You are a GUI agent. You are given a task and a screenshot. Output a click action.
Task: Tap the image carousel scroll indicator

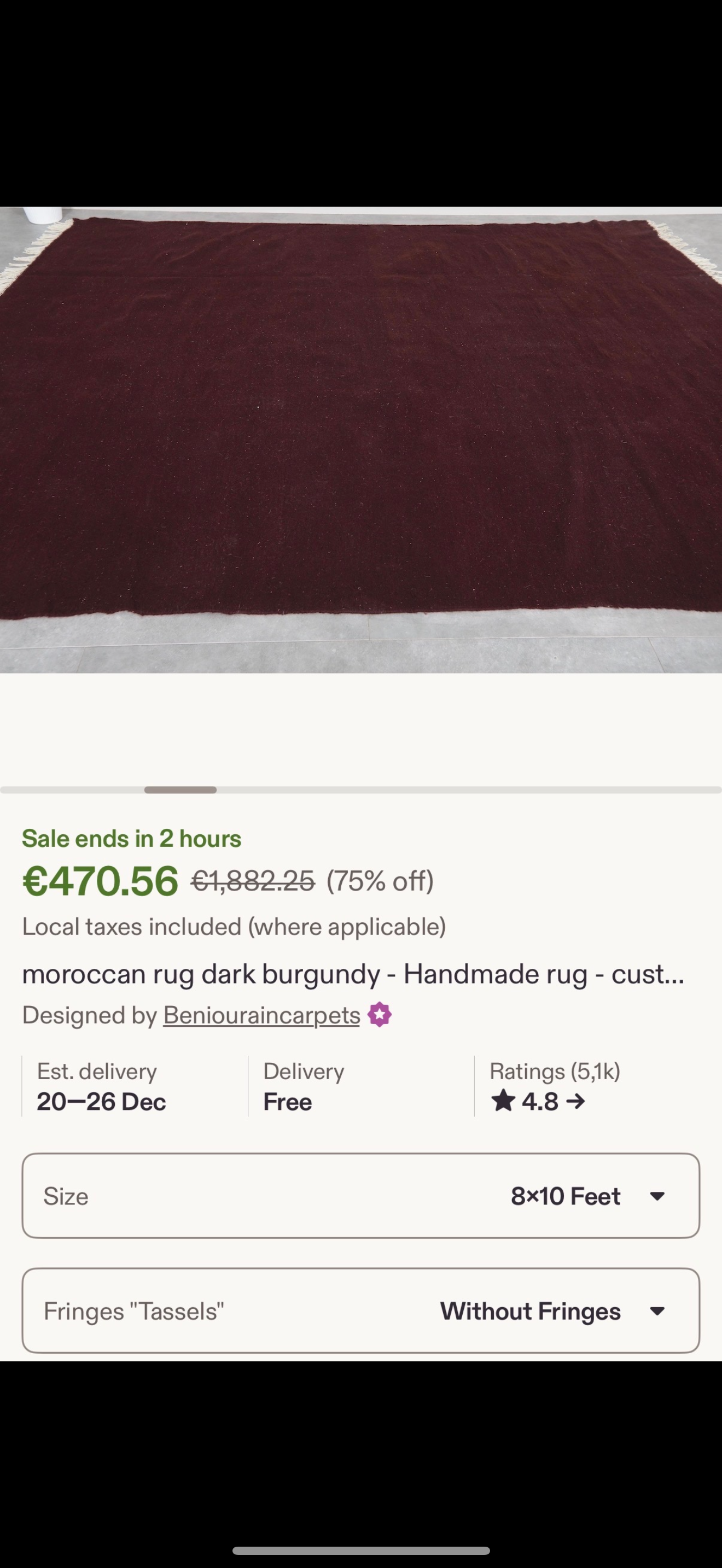tap(180, 790)
